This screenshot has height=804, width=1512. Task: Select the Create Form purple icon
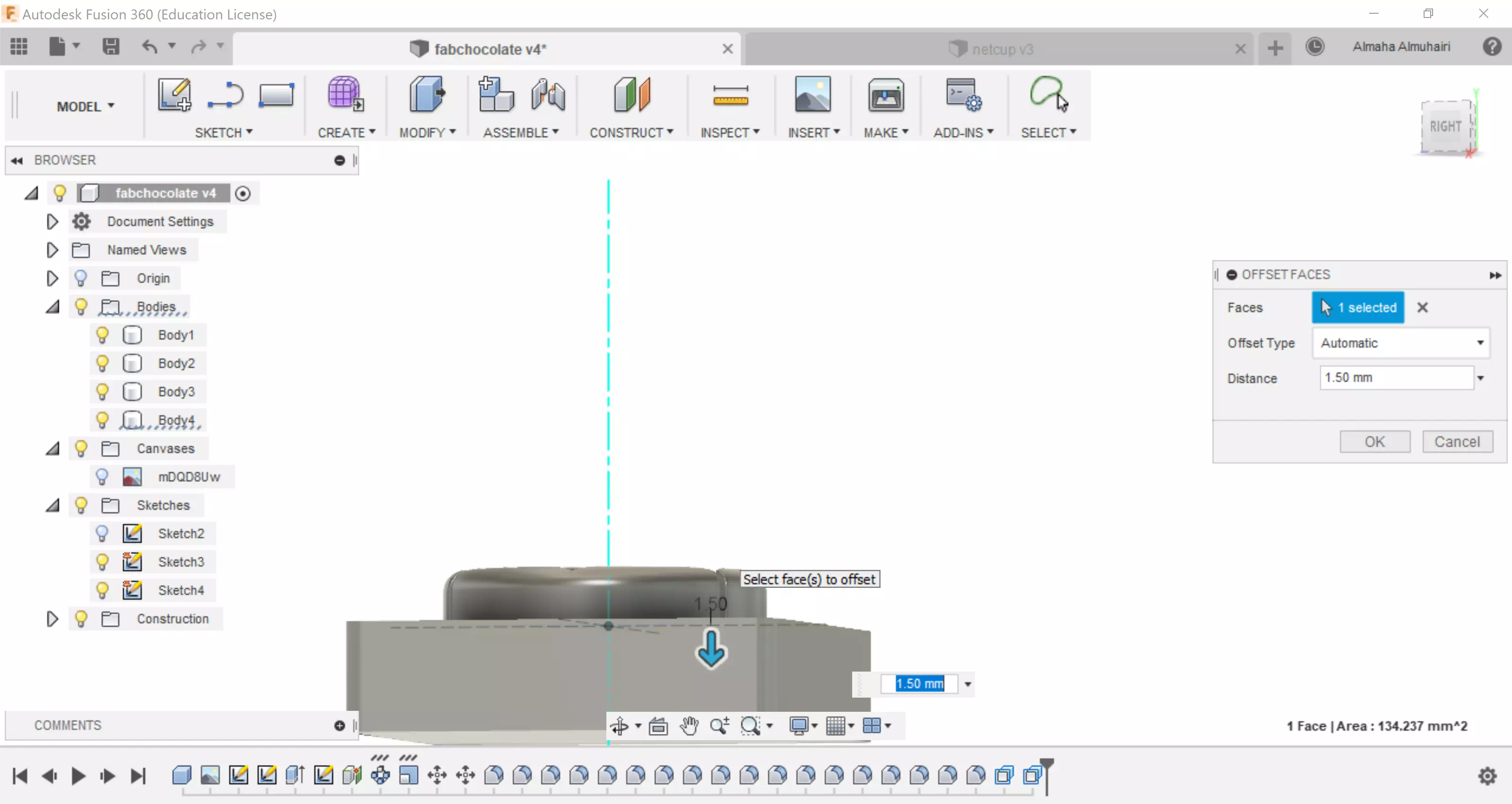(x=345, y=95)
